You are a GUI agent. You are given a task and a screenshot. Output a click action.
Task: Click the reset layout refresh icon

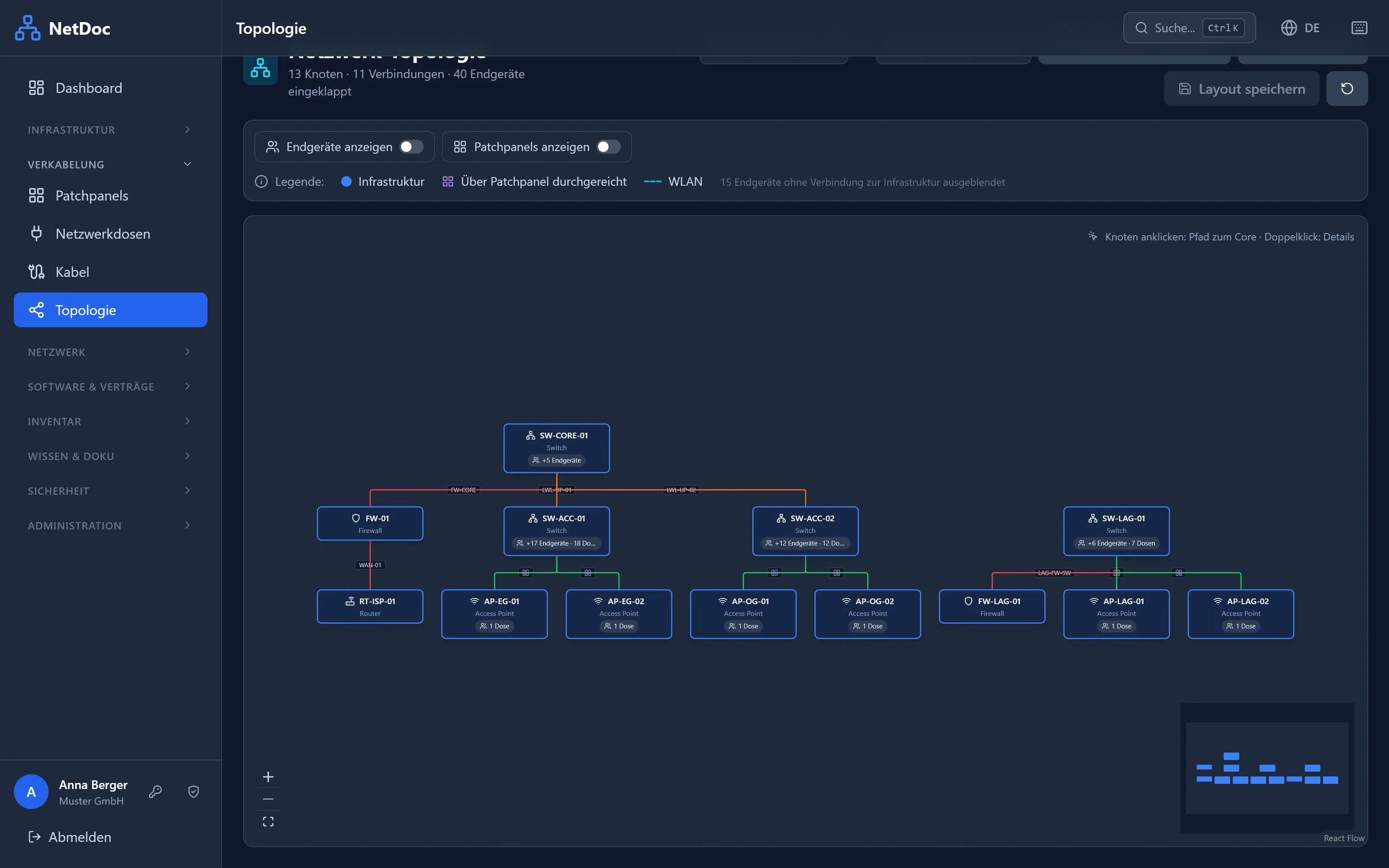click(x=1346, y=89)
